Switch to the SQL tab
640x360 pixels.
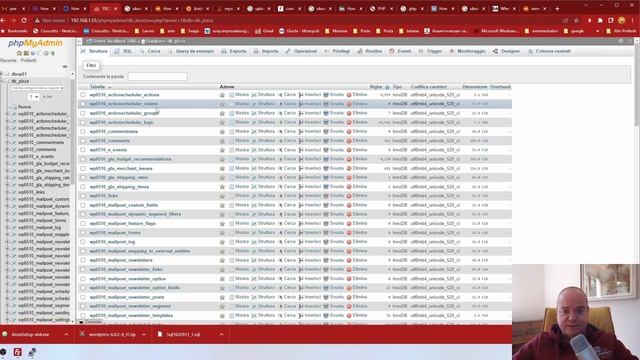point(123,51)
